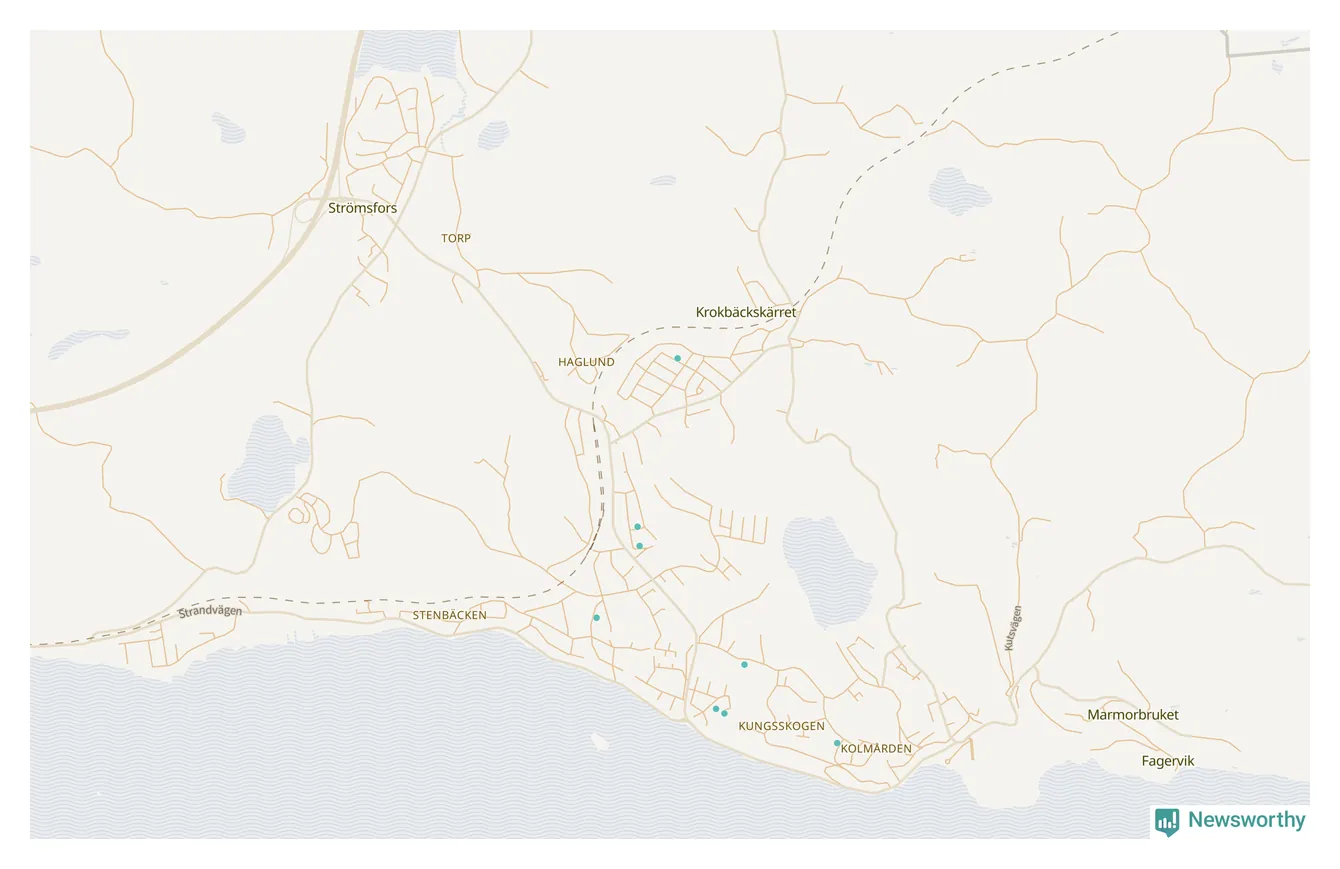Click the small island in the bay
The height and width of the screenshot is (869, 1340).
pos(600,741)
